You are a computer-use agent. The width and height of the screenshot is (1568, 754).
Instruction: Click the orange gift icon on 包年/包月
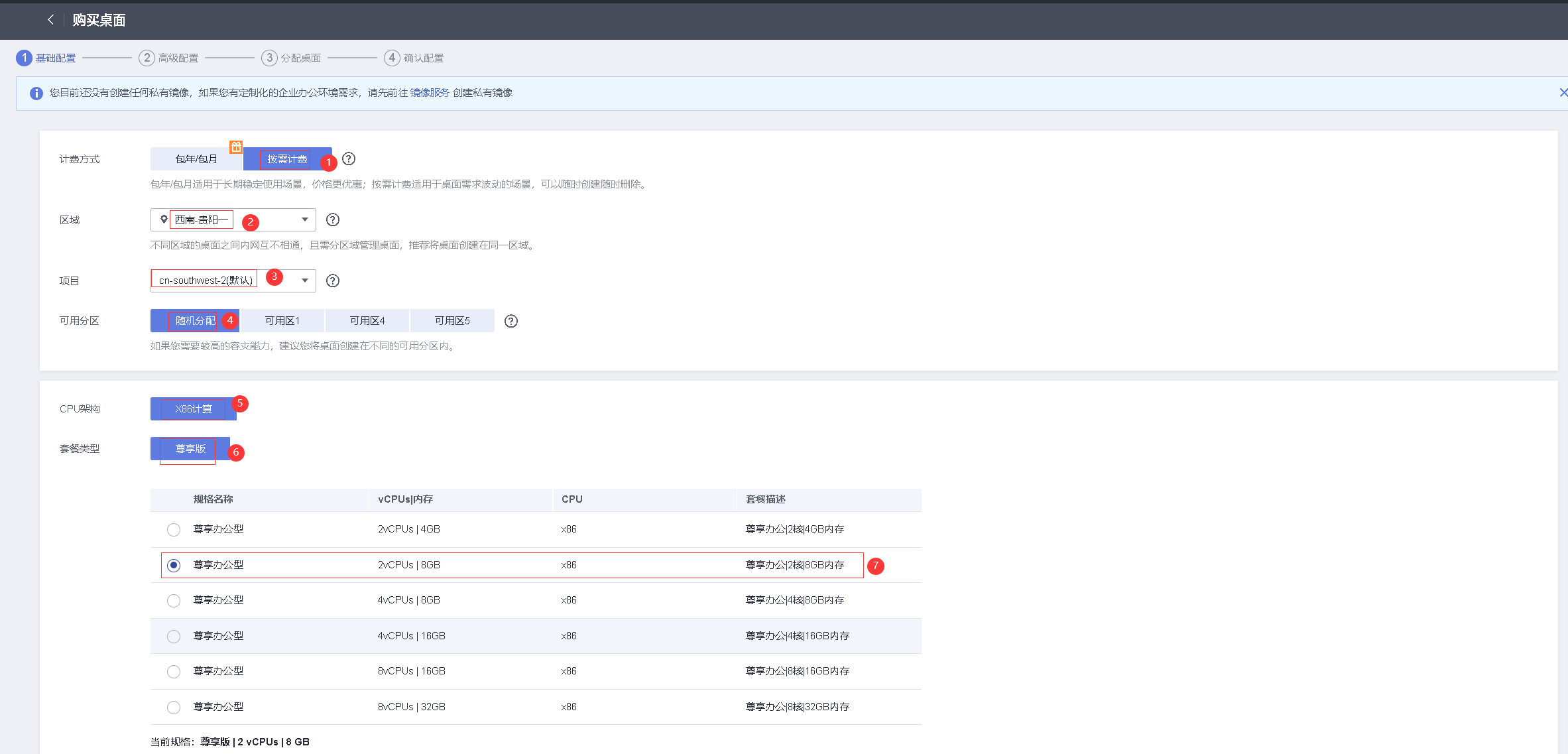point(236,147)
